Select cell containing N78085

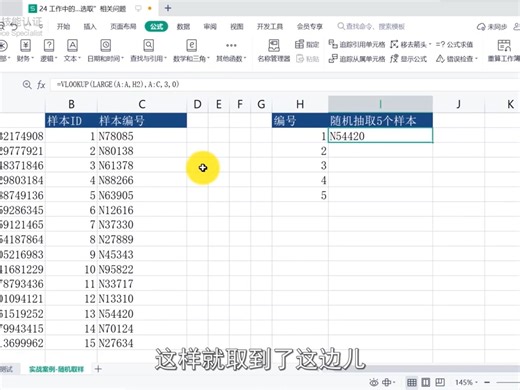coord(142,136)
